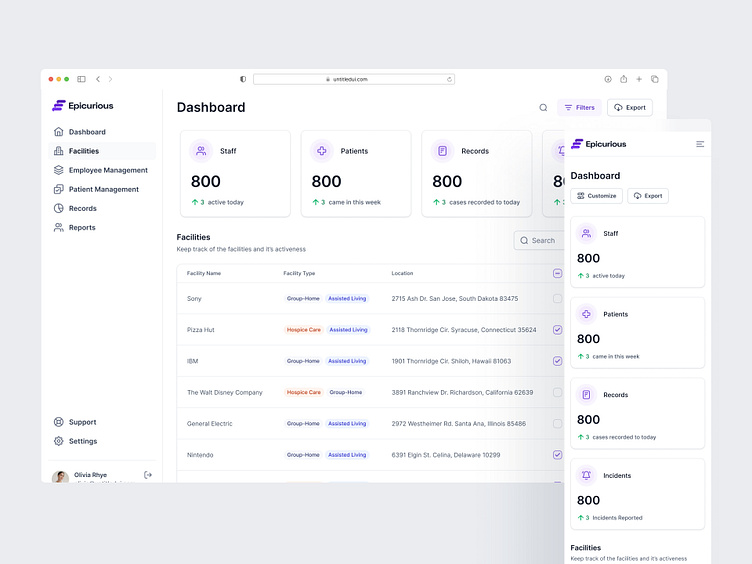Click the Nintendo facility name

[200, 455]
